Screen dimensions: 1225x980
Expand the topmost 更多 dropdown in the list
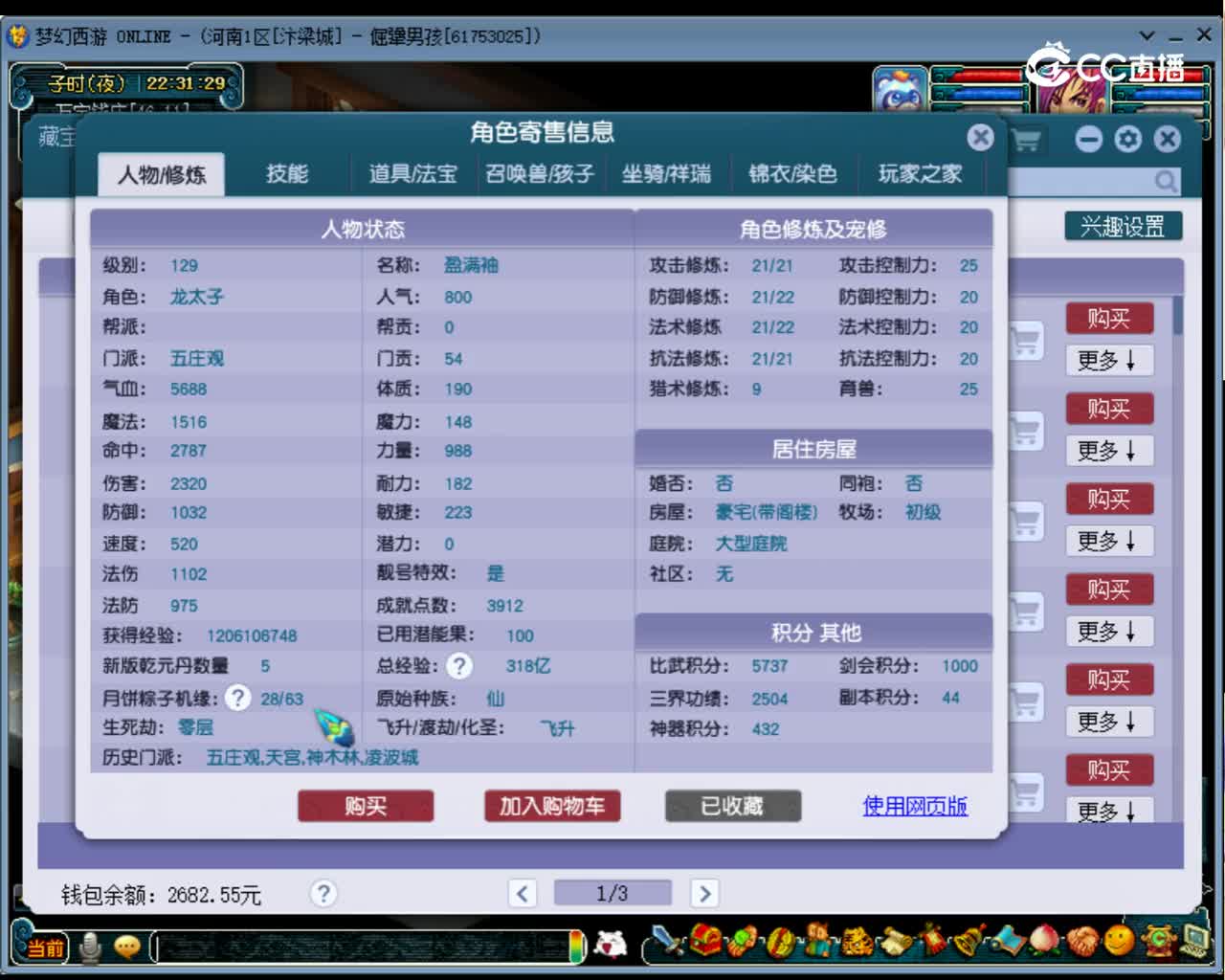click(x=1109, y=361)
